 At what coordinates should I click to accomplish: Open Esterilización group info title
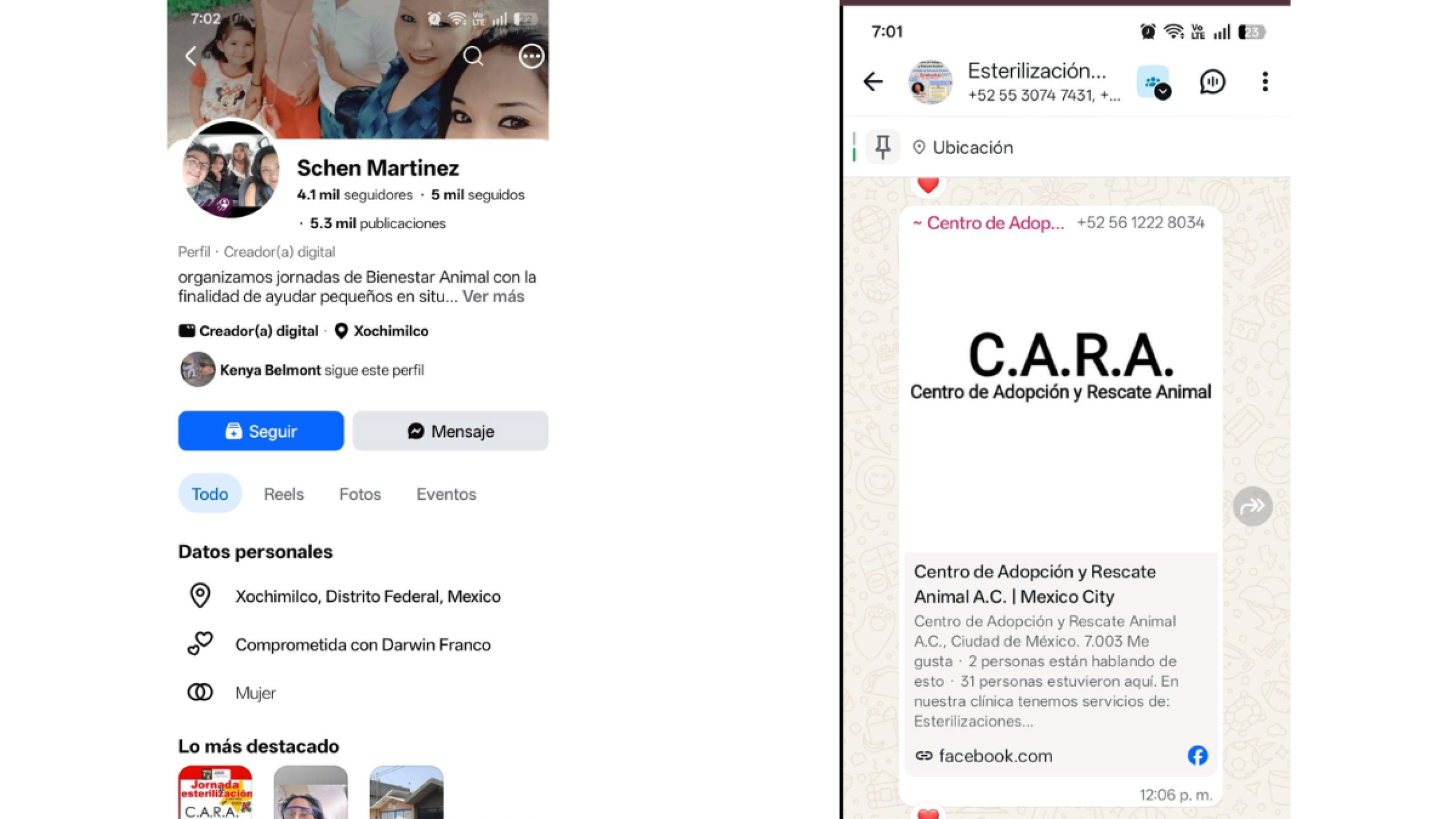(x=1037, y=71)
